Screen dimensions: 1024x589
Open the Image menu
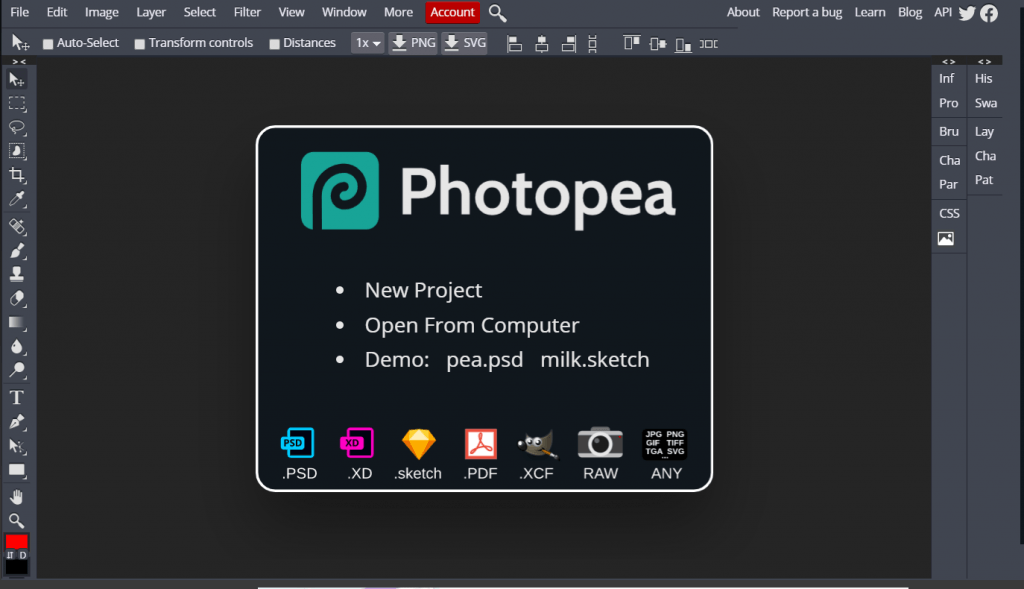(102, 12)
